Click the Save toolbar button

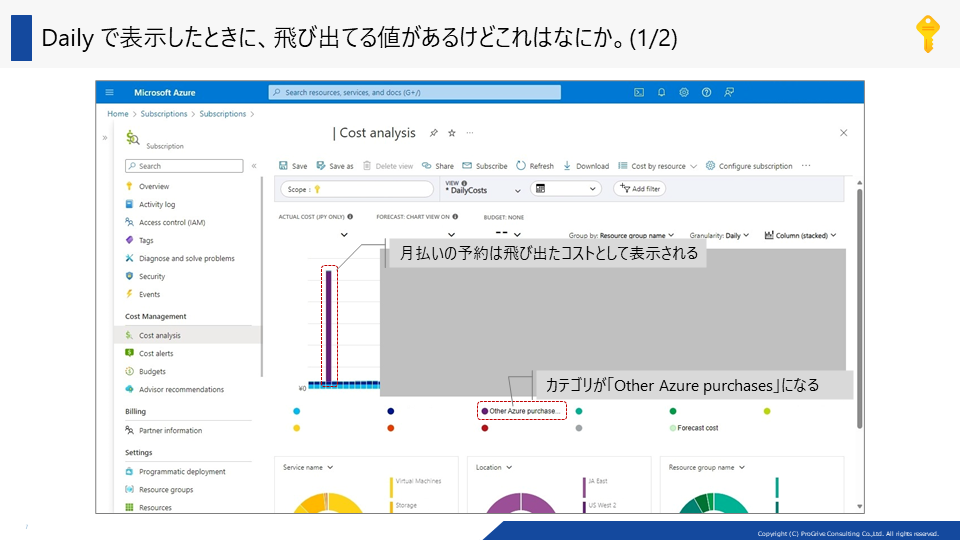pyautogui.click(x=293, y=166)
